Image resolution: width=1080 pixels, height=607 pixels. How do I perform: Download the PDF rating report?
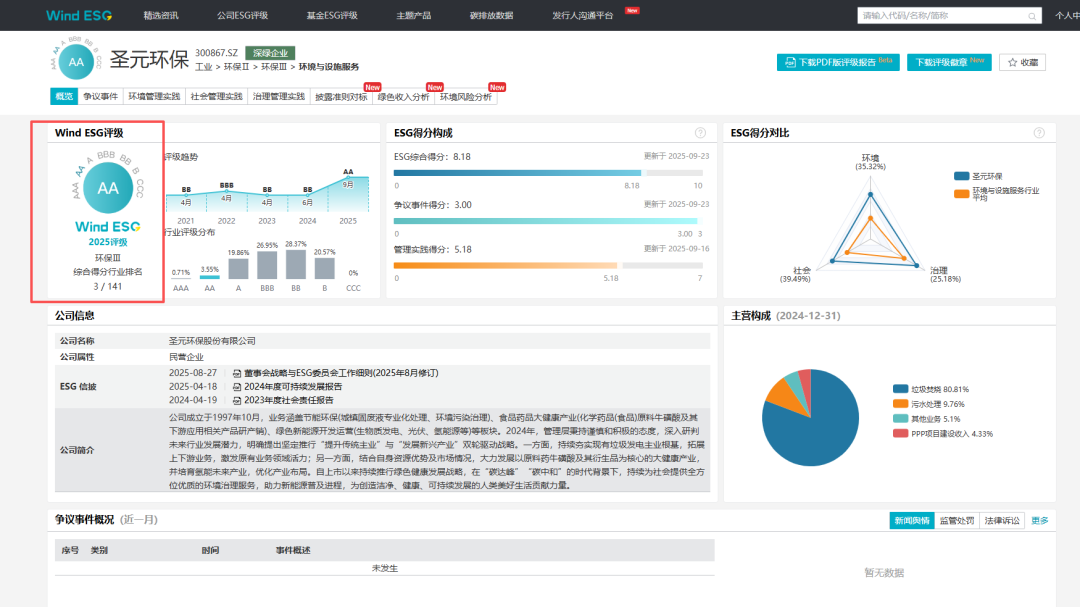[837, 62]
